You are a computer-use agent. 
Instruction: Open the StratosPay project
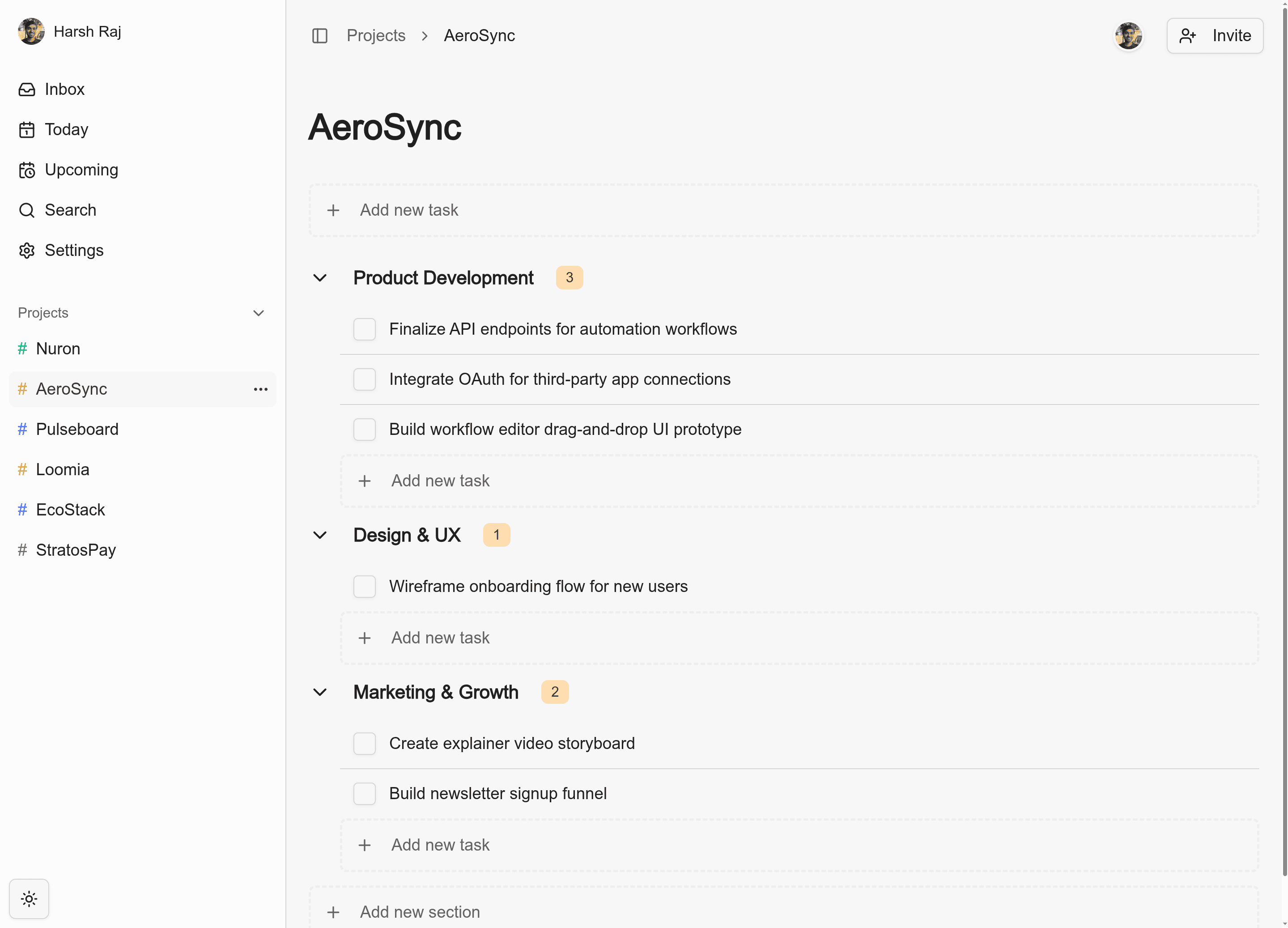point(76,550)
